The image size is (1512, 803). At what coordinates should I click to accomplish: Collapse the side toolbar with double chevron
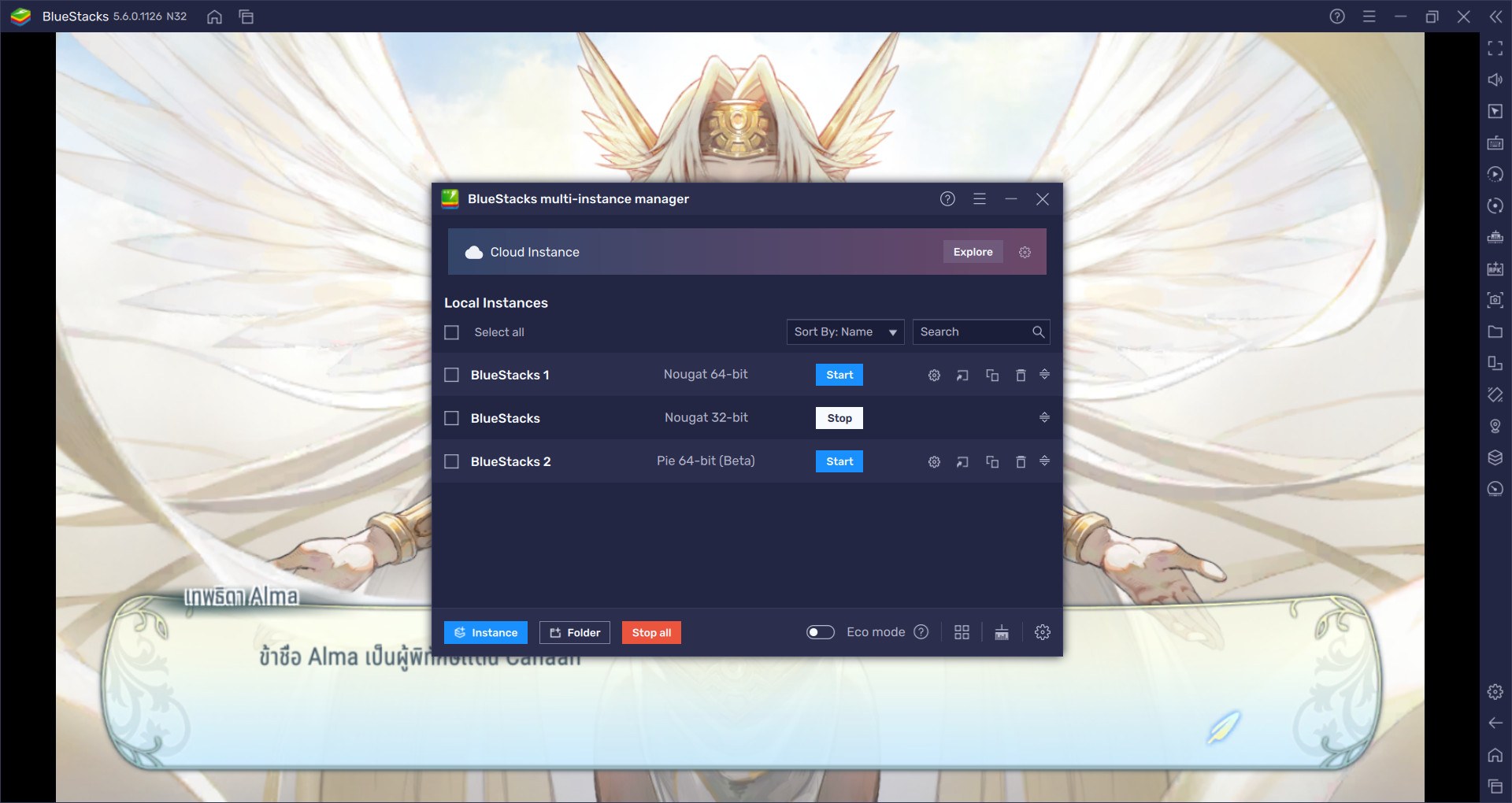(x=1495, y=17)
